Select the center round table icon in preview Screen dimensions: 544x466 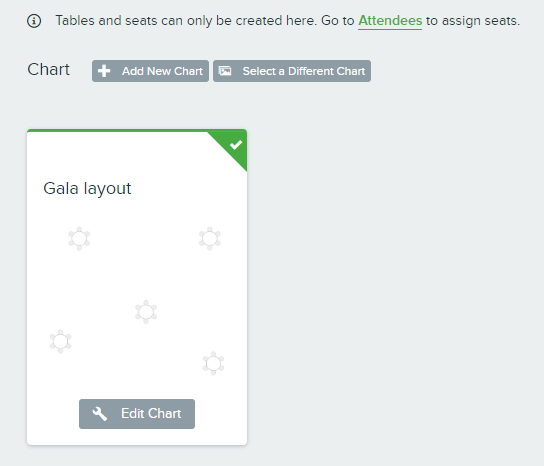coord(146,312)
